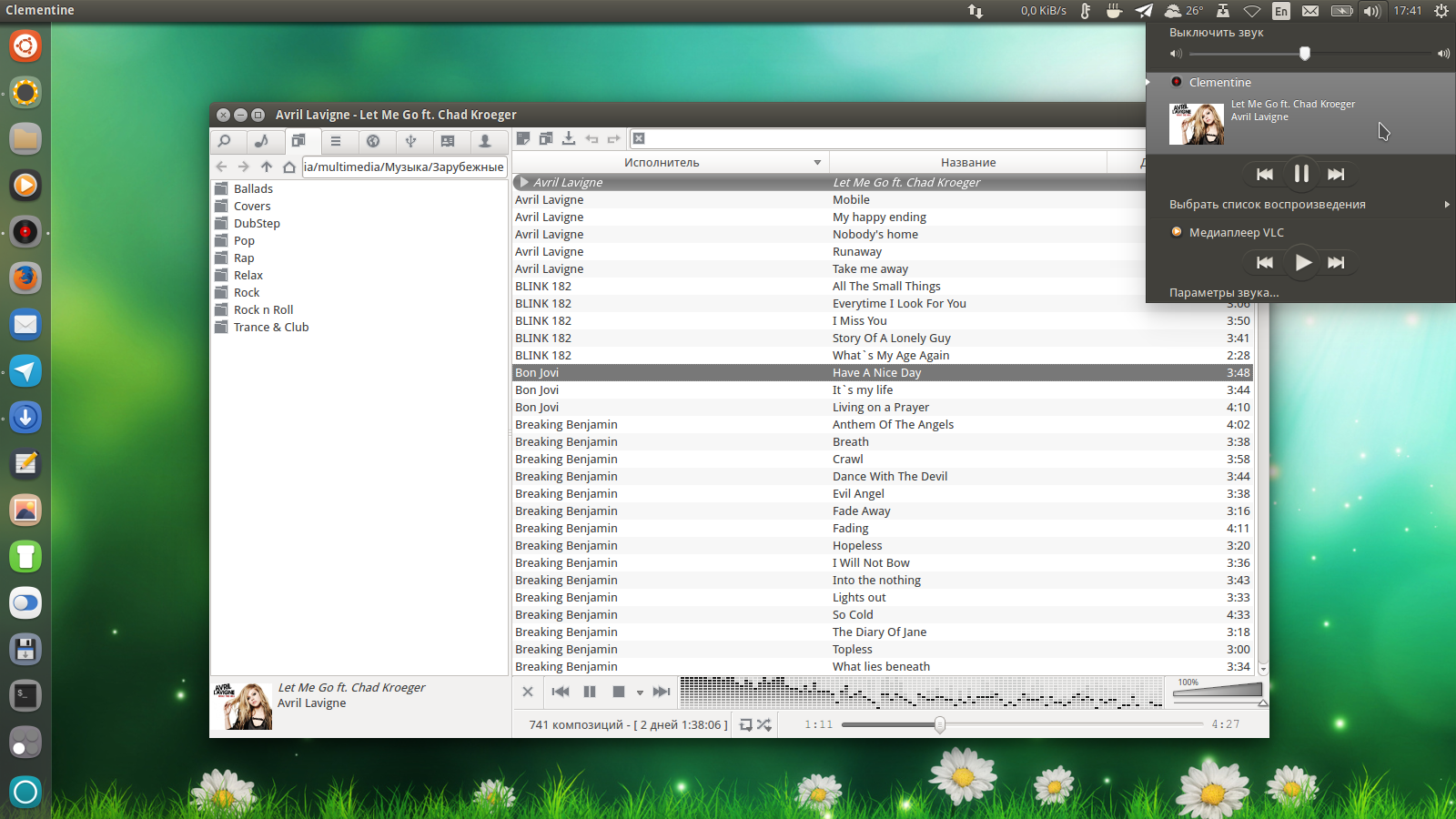1456x819 pixels.
Task: Open the Song info tab
Action: tap(448, 141)
